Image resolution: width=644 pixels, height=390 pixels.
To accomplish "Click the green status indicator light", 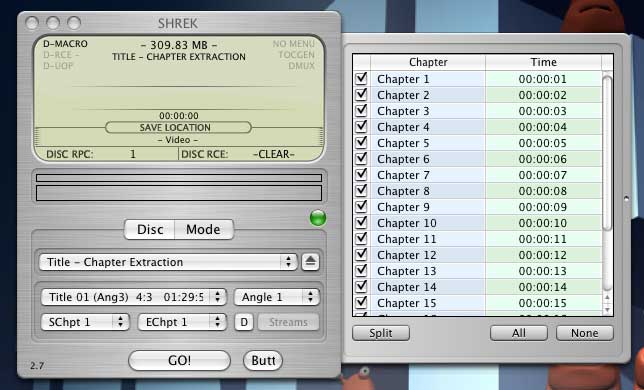I will (x=318, y=218).
